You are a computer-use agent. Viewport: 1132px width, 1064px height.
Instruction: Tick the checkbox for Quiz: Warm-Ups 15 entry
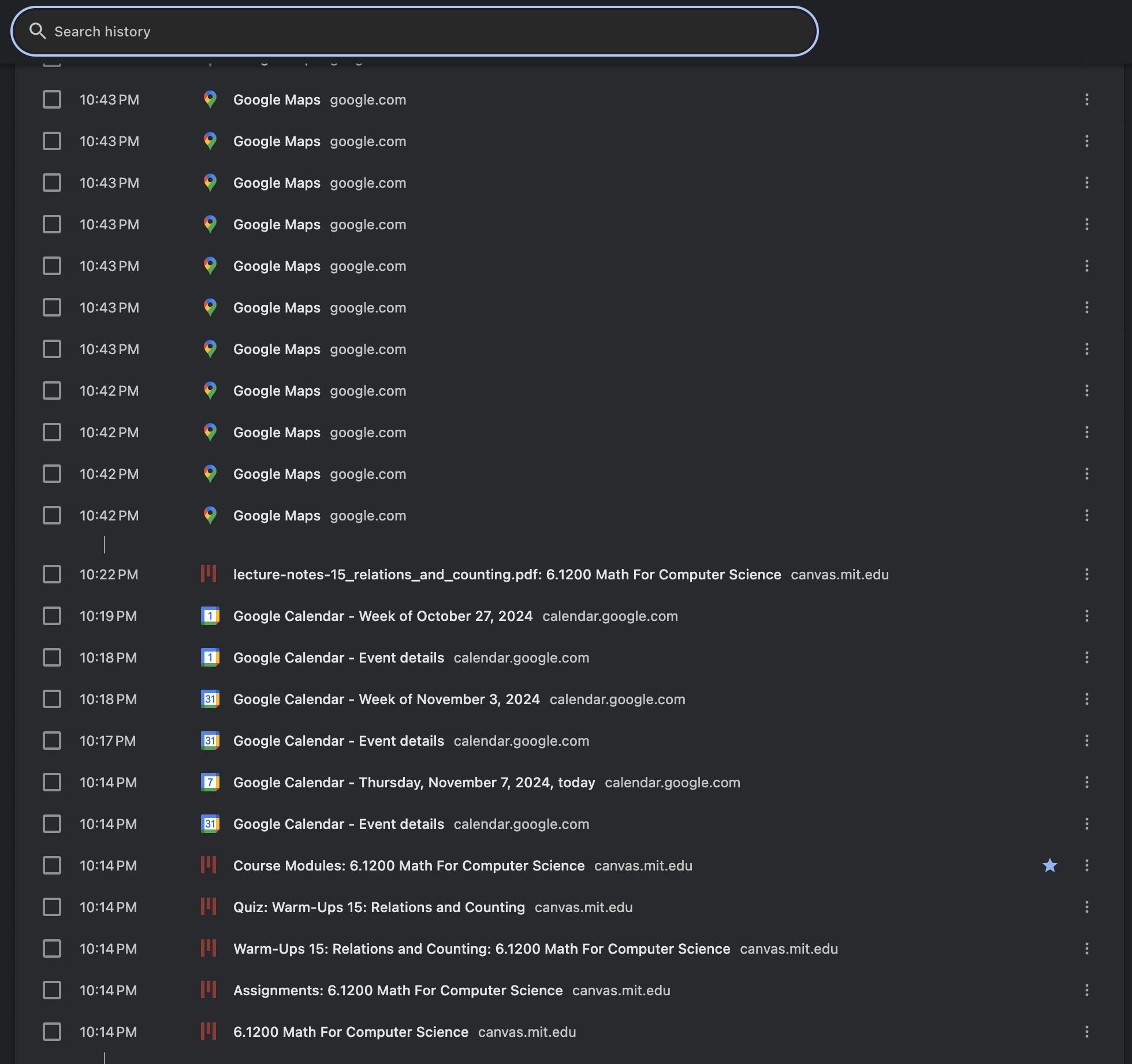tap(52, 907)
